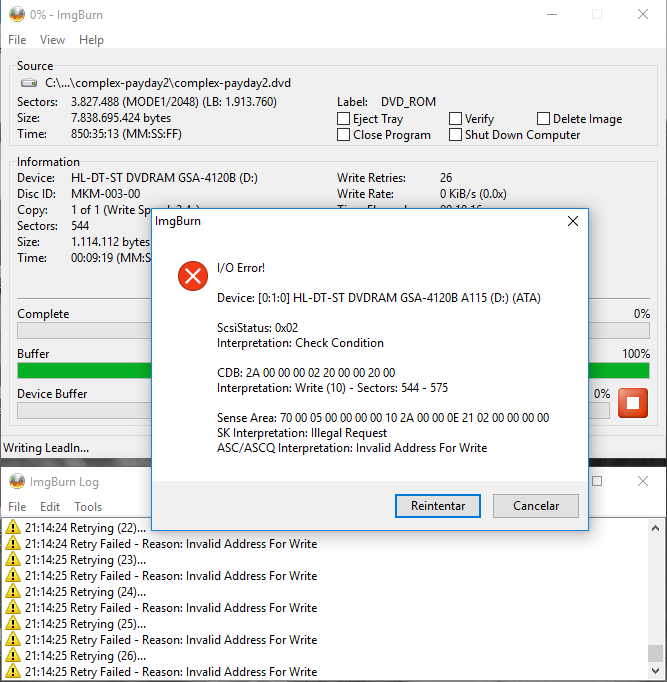Viewport: 667px width, 682px height.
Task: Click the Sense Area hex line
Action: 383,418
